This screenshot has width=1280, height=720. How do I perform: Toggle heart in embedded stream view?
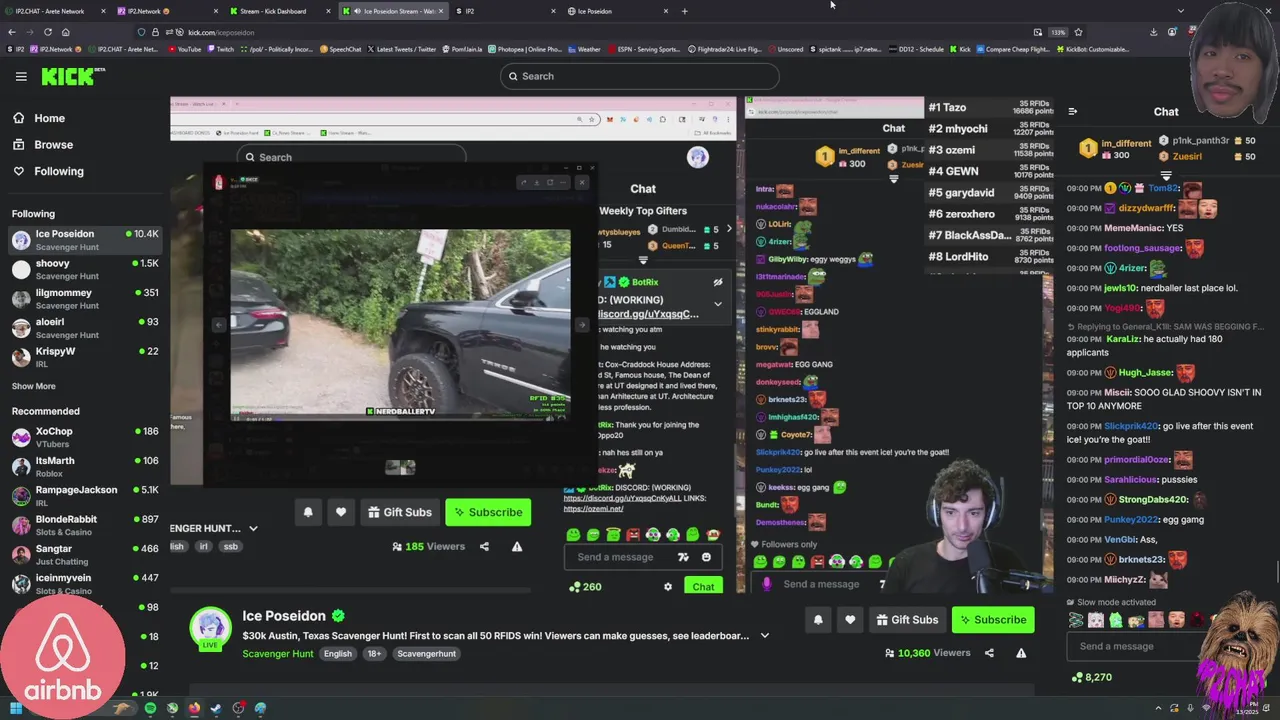(341, 512)
